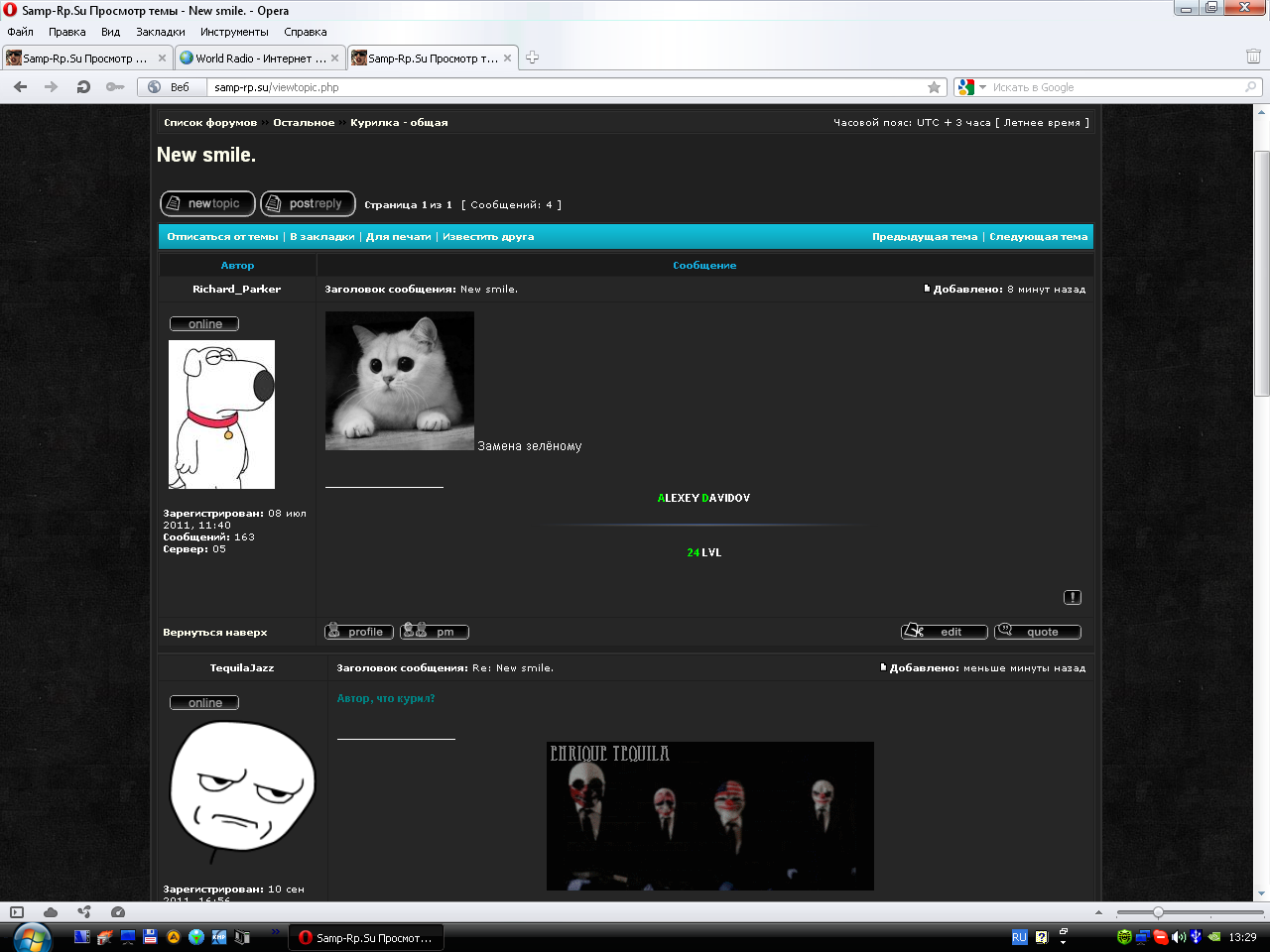Click the vertical page scrollbar thumb

coord(1262,274)
